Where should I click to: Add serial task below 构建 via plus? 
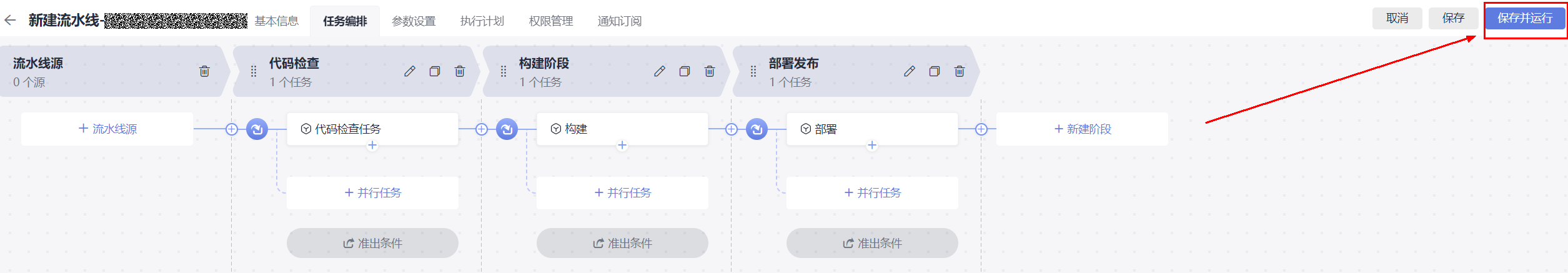tap(622, 145)
